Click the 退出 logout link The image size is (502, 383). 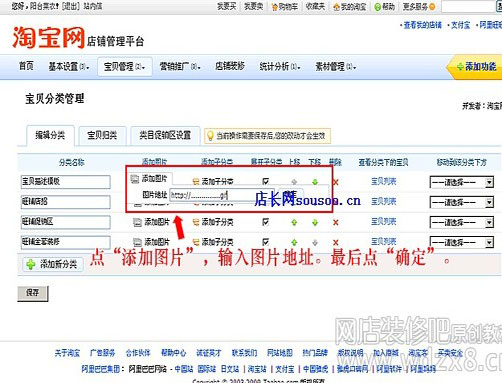pos(70,6)
